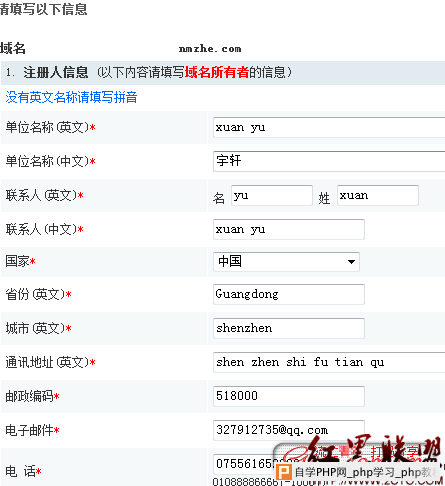
Task: Click the city field 'shenzhen'
Action: coord(289,328)
